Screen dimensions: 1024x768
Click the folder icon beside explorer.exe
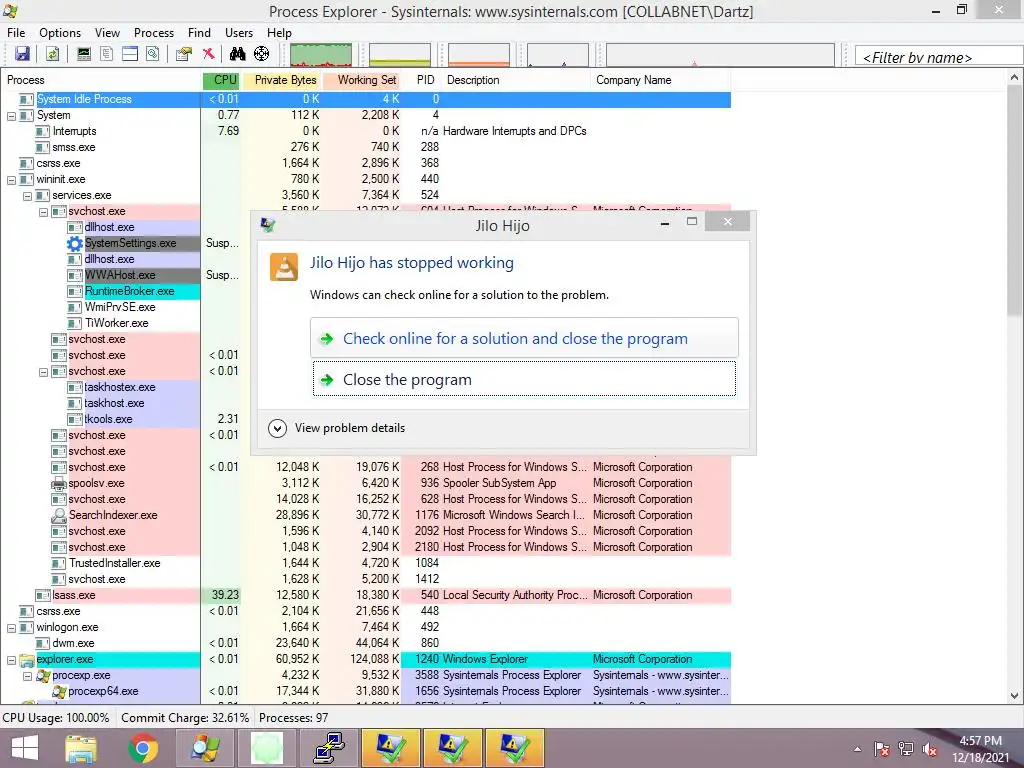pyautogui.click(x=27, y=660)
